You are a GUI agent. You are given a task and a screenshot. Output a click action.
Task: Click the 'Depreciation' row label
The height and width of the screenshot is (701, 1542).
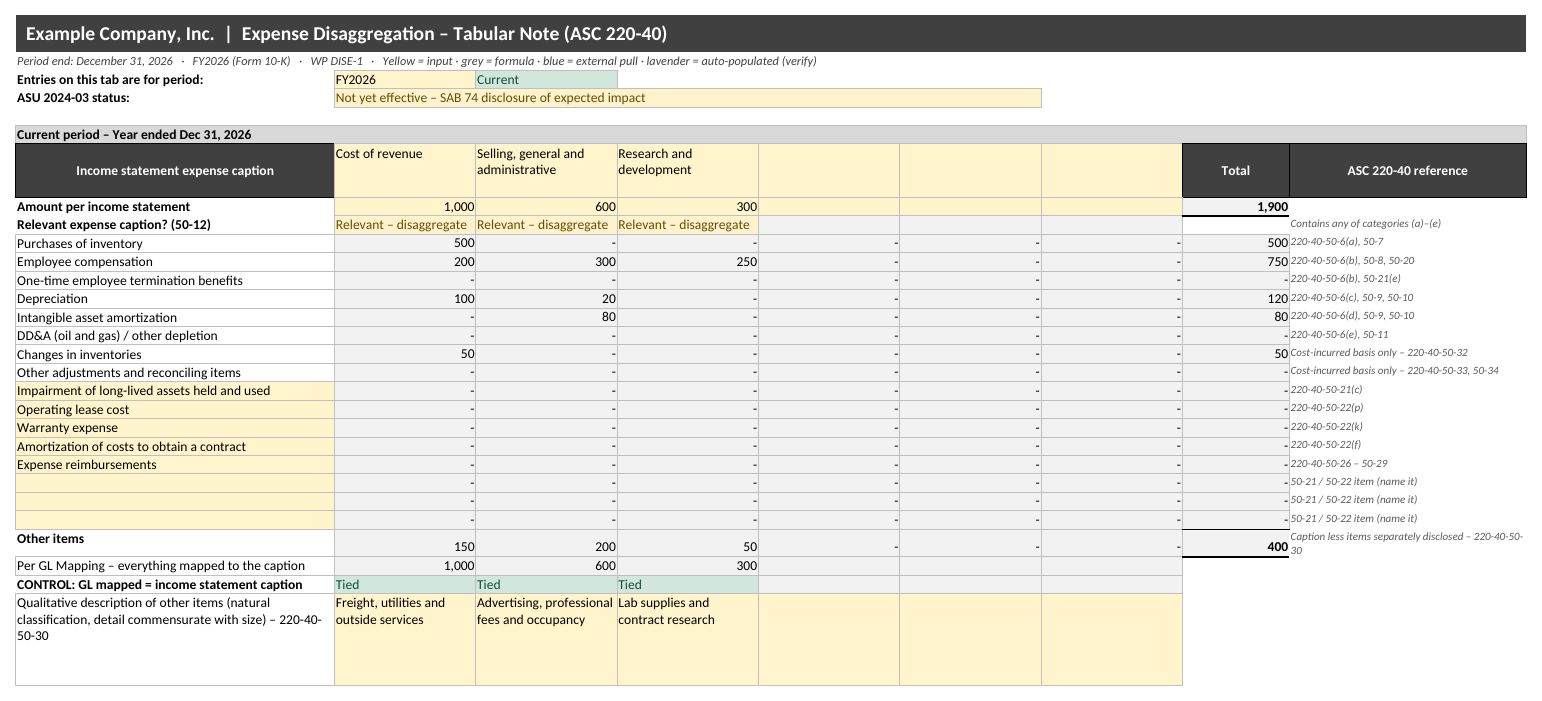175,299
